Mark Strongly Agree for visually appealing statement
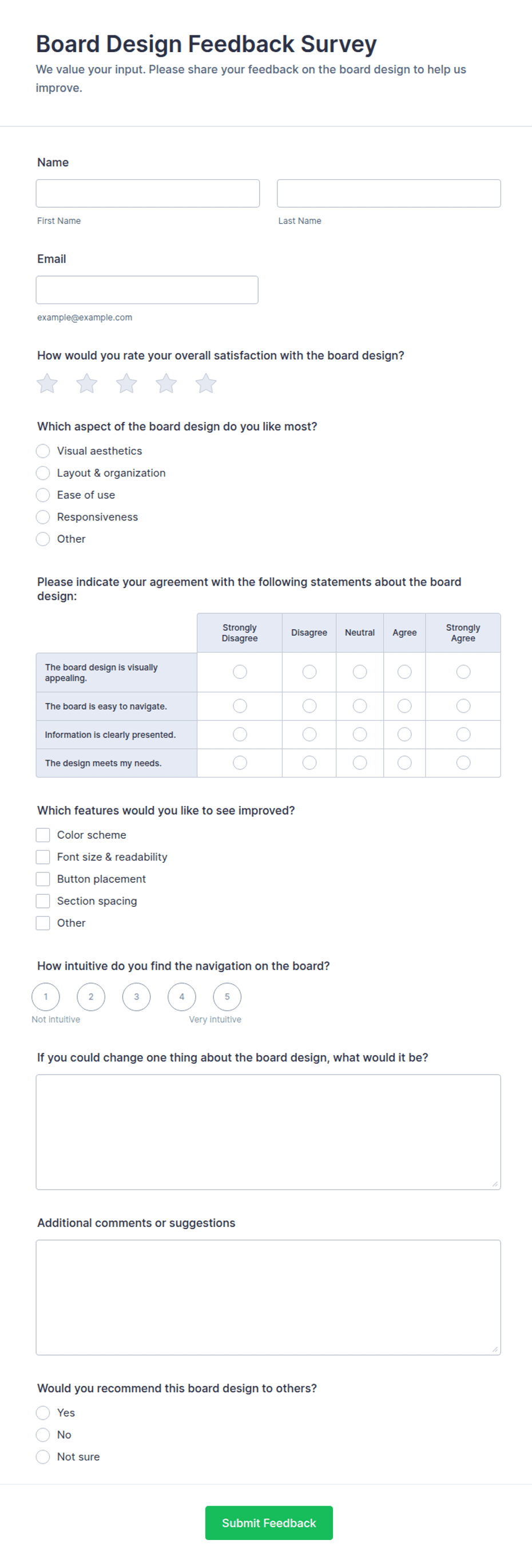 click(463, 672)
